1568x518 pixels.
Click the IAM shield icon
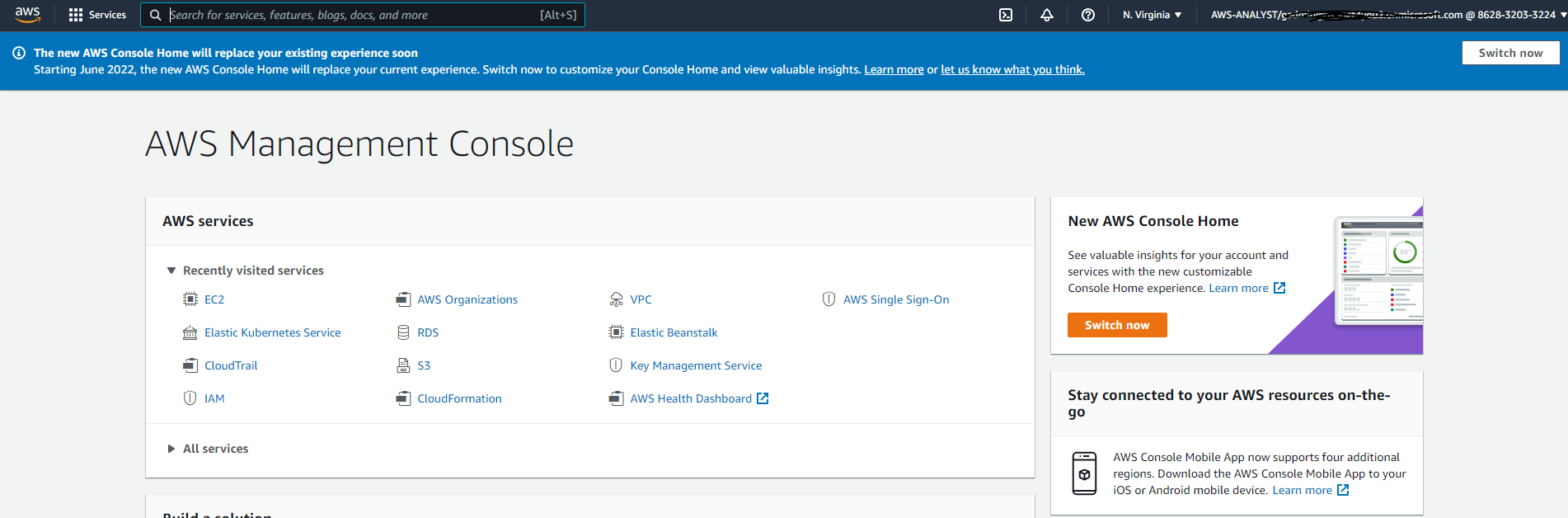pos(190,398)
